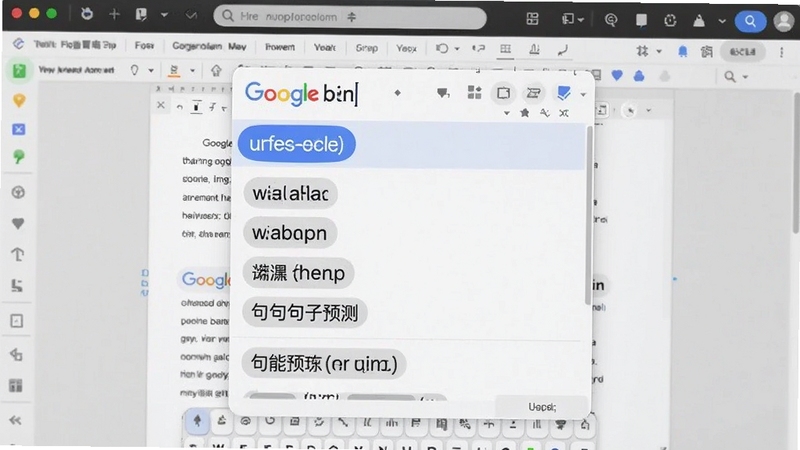Click the blue pin key on keyboard row
The width and height of the screenshot is (800, 450).
(197, 421)
